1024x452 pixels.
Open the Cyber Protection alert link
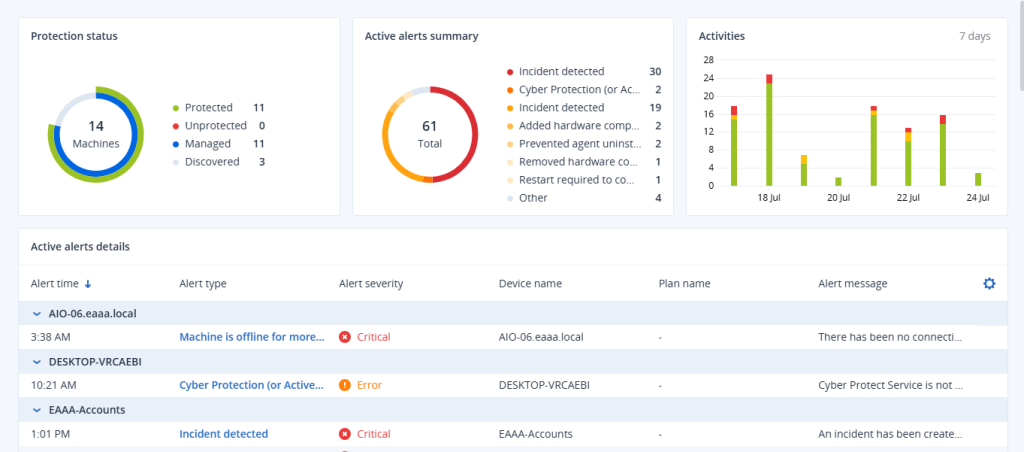[x=251, y=385]
